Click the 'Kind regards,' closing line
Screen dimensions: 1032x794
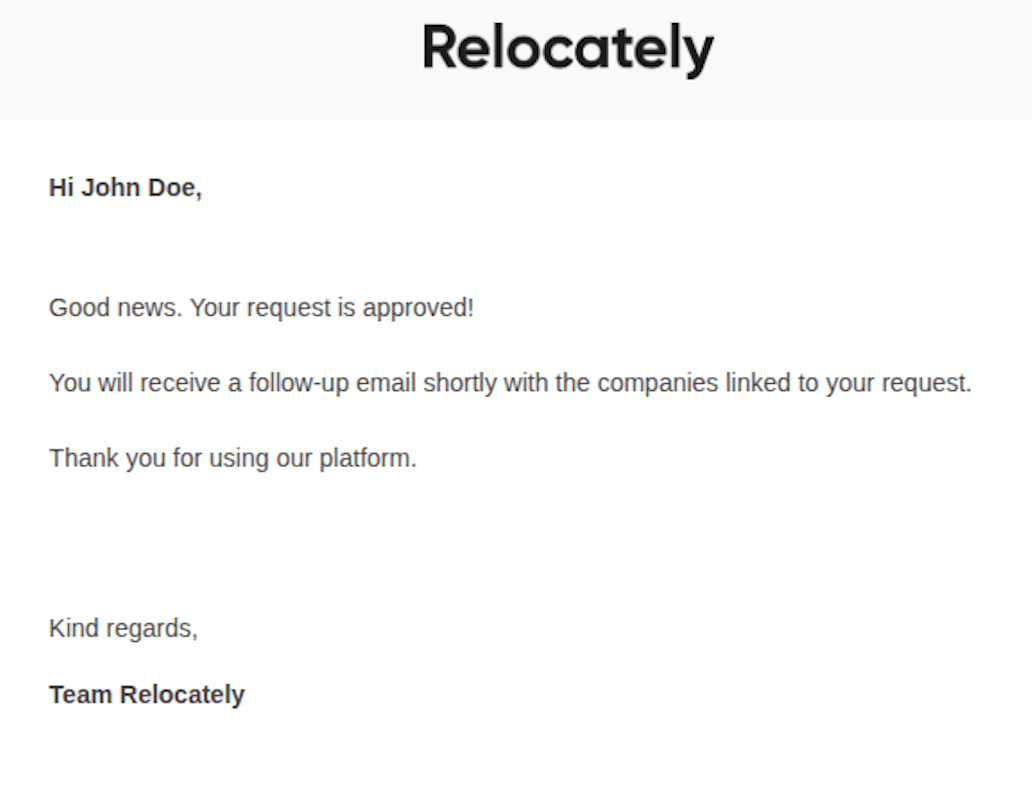coord(123,629)
